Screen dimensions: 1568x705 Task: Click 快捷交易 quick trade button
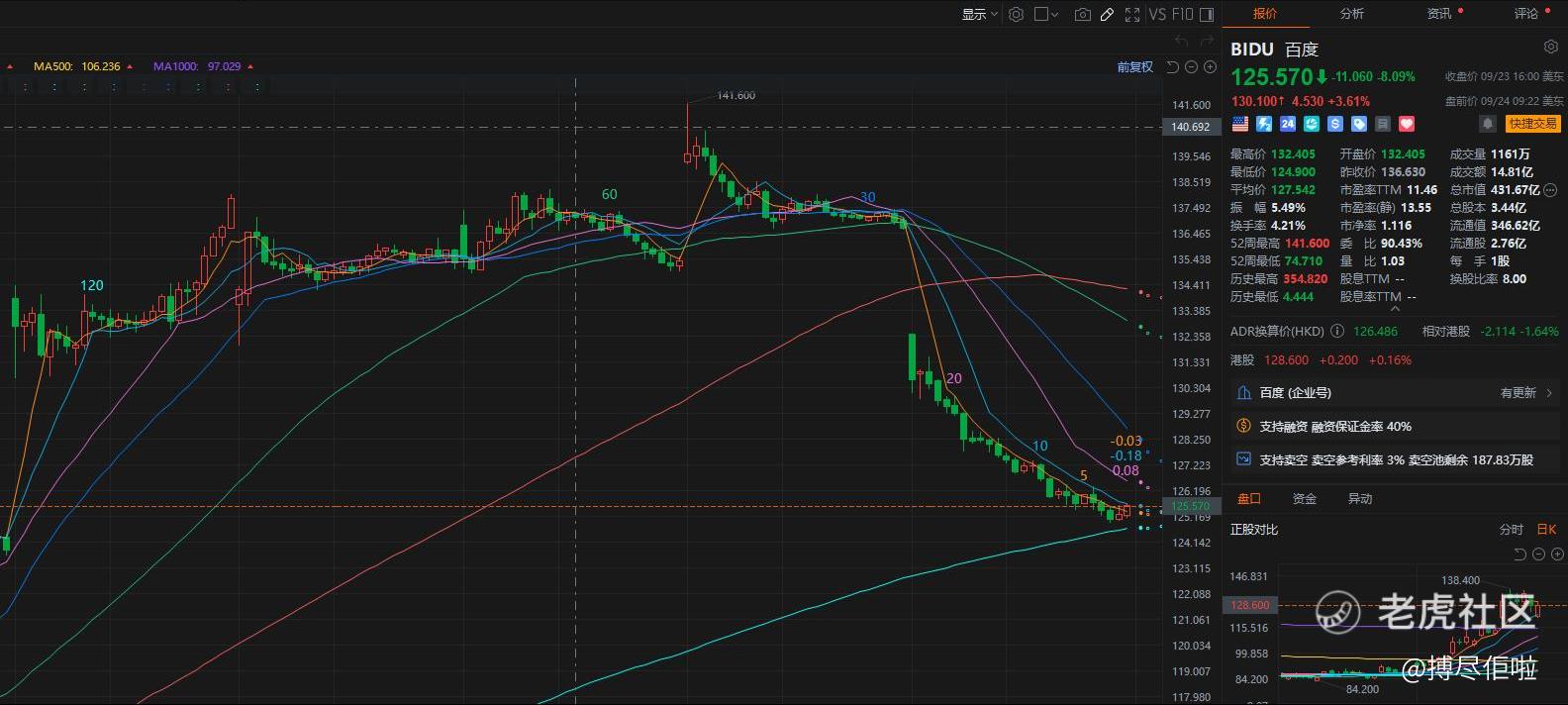(x=1532, y=124)
